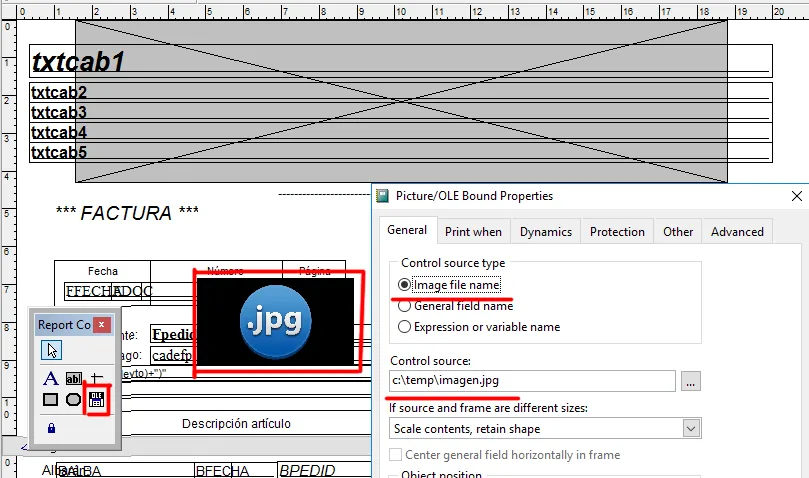Toggle the Button Lock icon
The height and width of the screenshot is (478, 809).
pyautogui.click(x=51, y=427)
